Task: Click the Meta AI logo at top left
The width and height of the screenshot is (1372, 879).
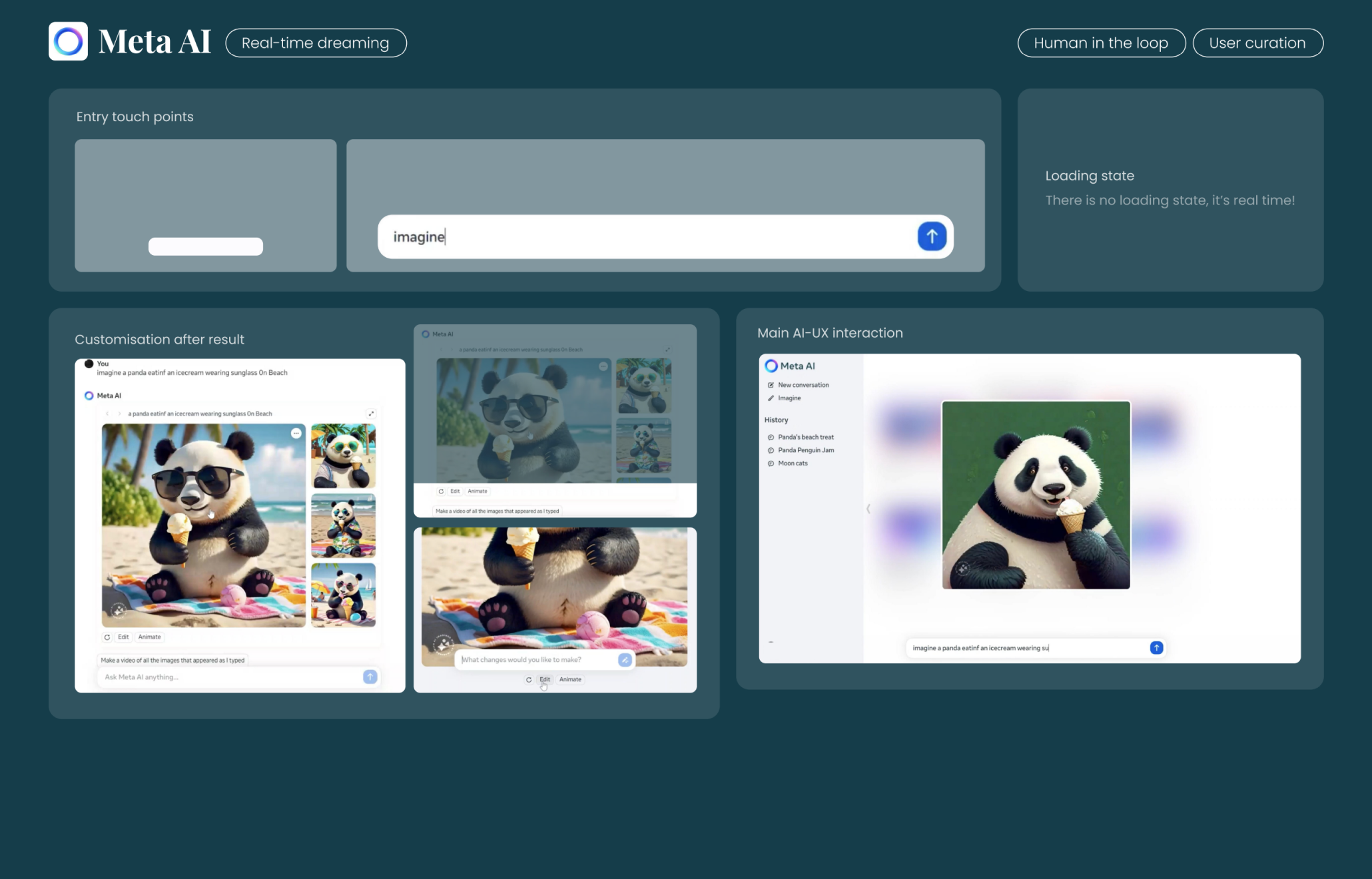Action: click(68, 41)
